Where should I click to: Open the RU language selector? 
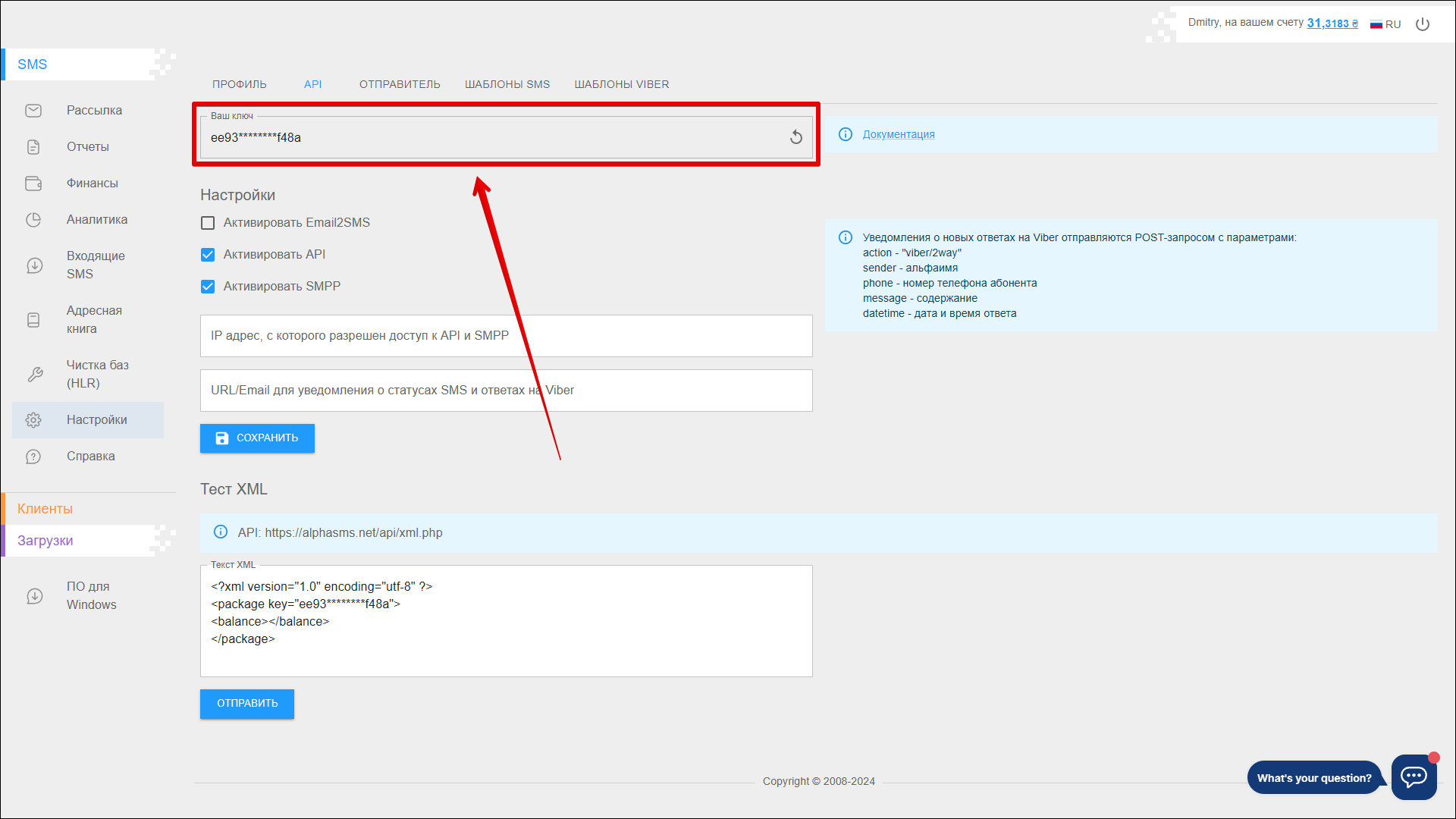[x=1385, y=24]
